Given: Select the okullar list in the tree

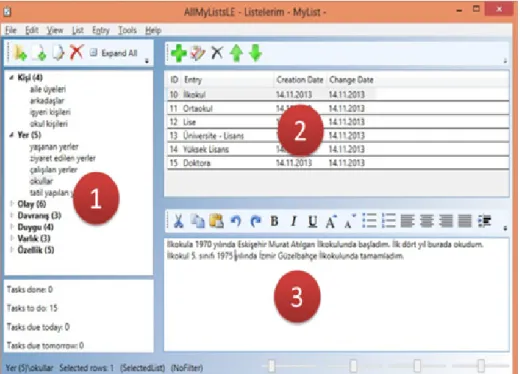Looking at the screenshot, I should tap(41, 181).
